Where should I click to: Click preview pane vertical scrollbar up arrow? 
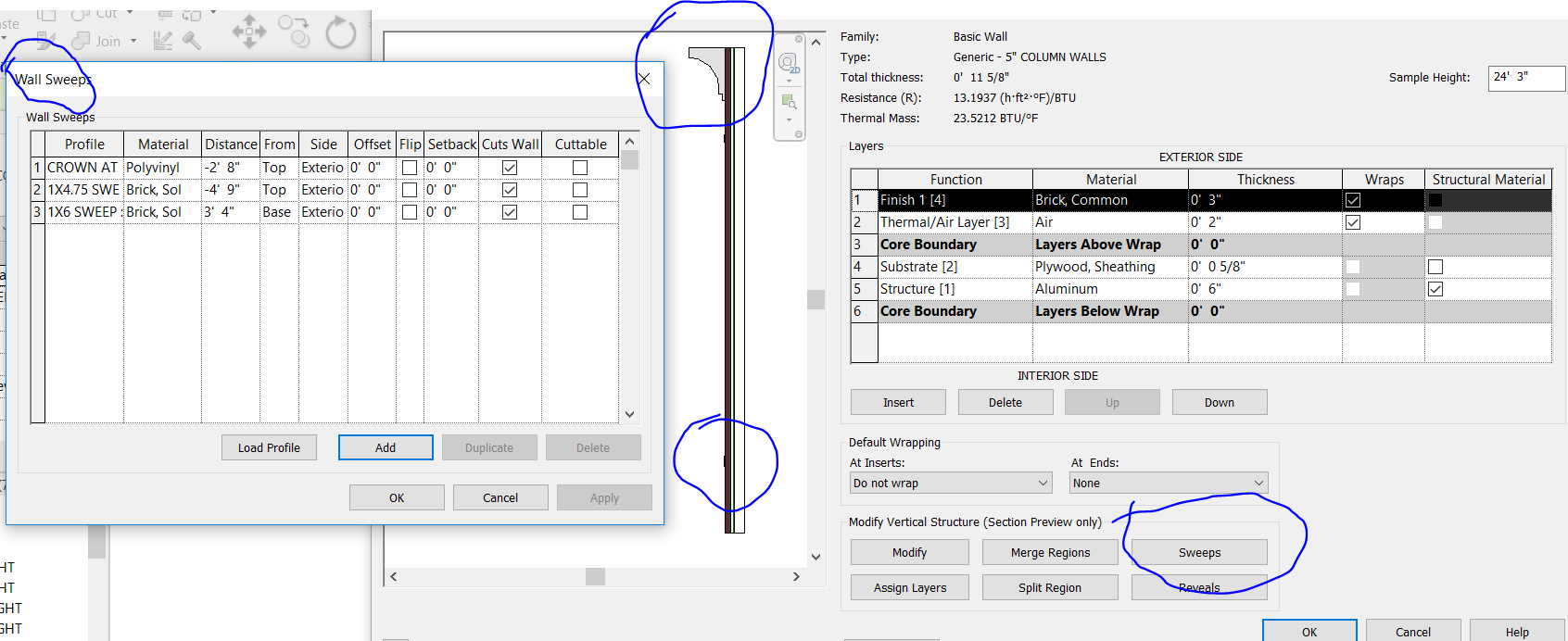coord(816,42)
